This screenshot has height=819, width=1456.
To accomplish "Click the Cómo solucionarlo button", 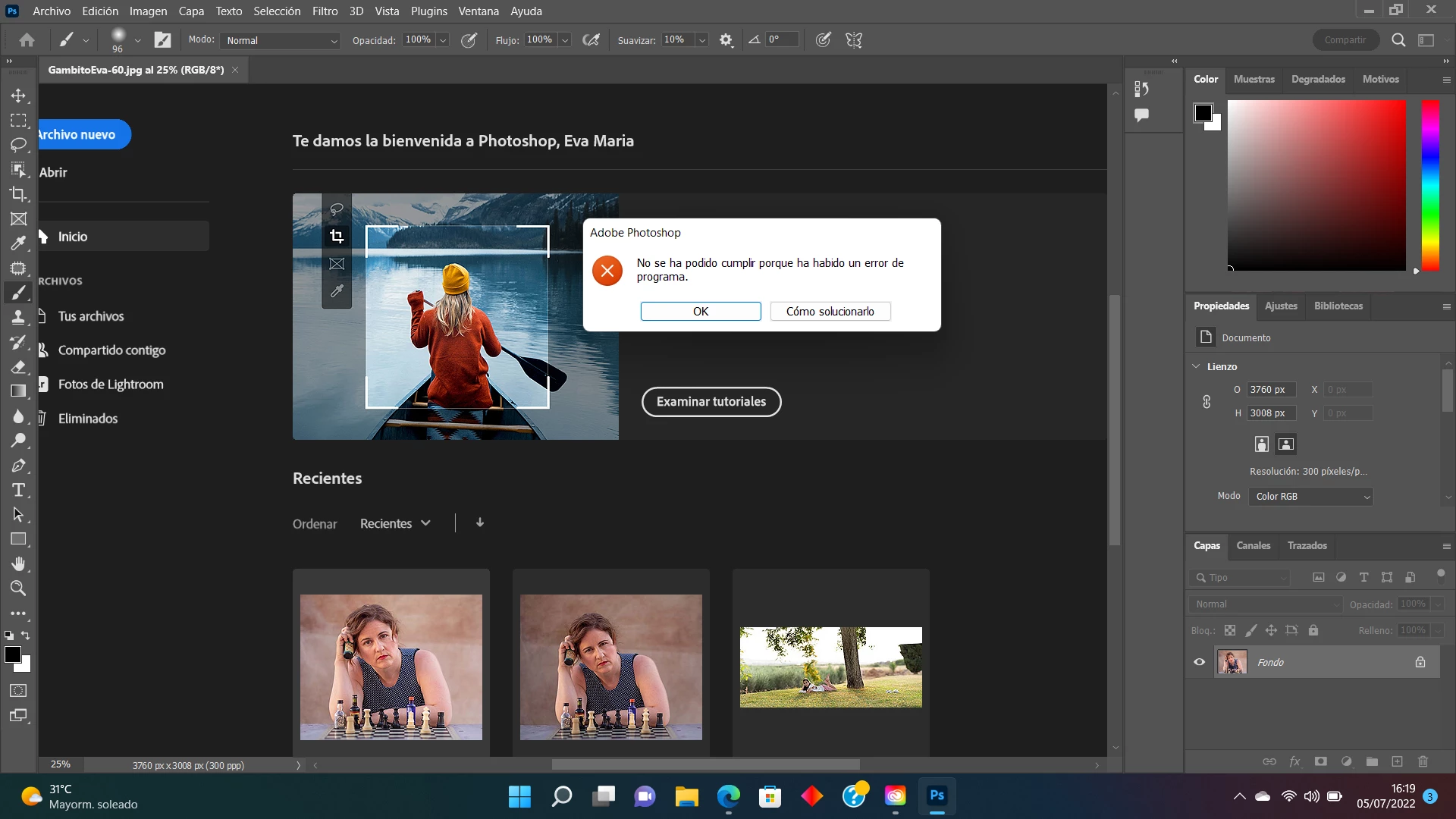I will pyautogui.click(x=830, y=312).
